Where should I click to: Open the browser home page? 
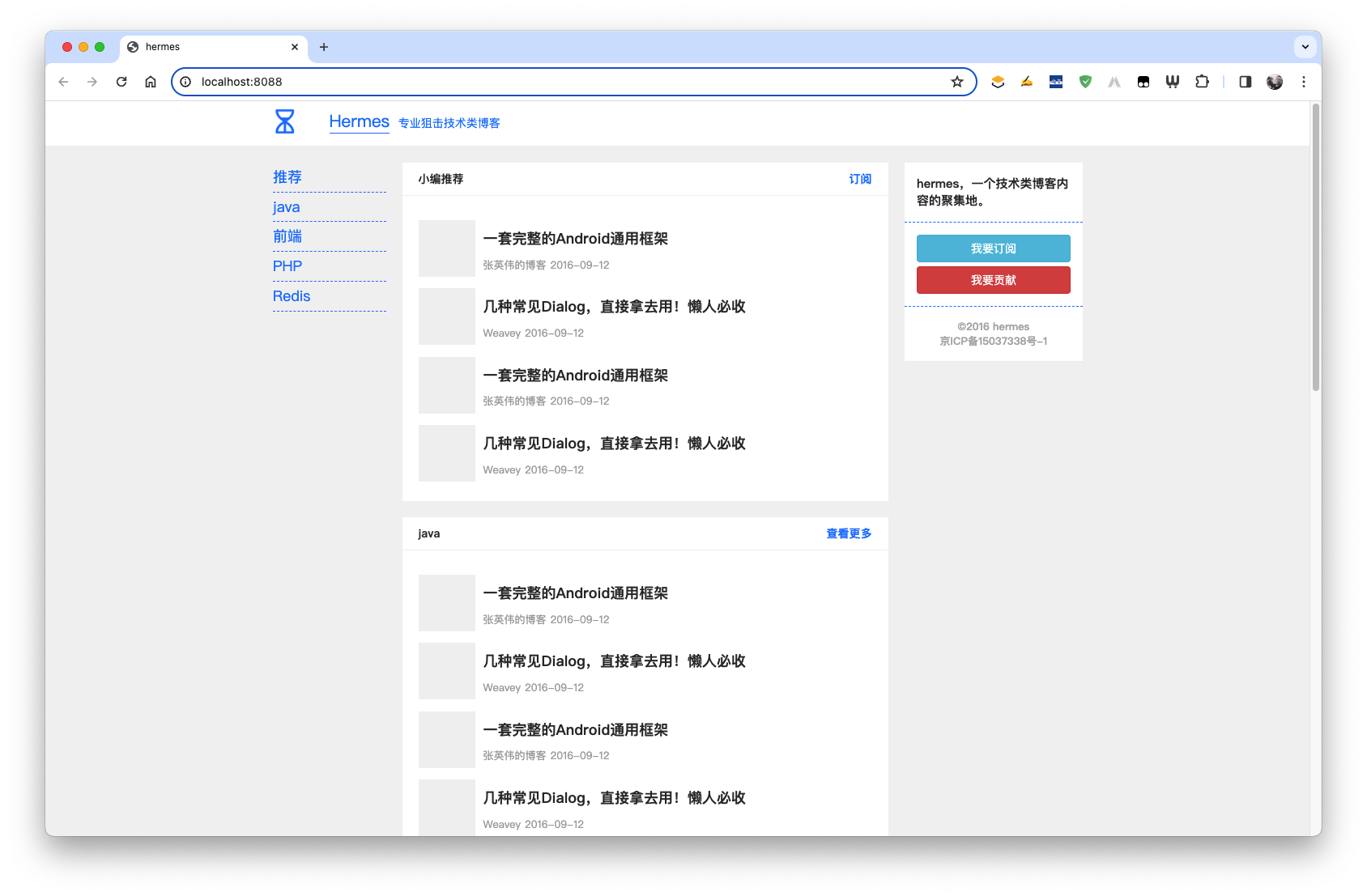click(x=151, y=82)
